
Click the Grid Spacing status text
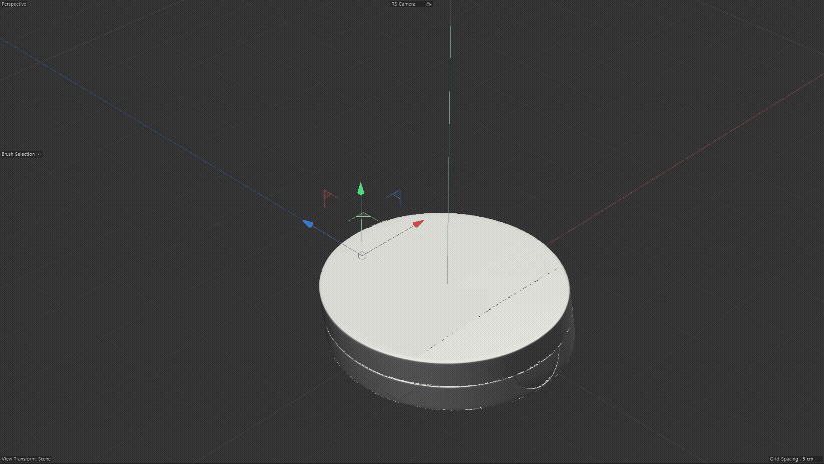pos(791,459)
